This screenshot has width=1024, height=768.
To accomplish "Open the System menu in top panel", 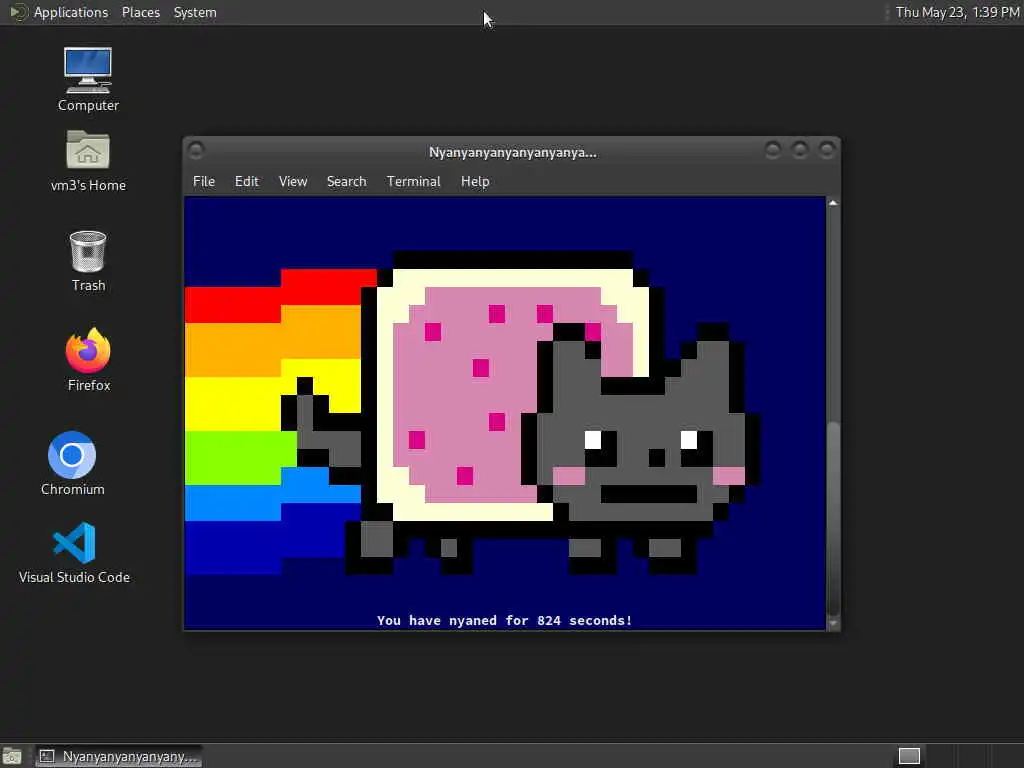I will [195, 12].
